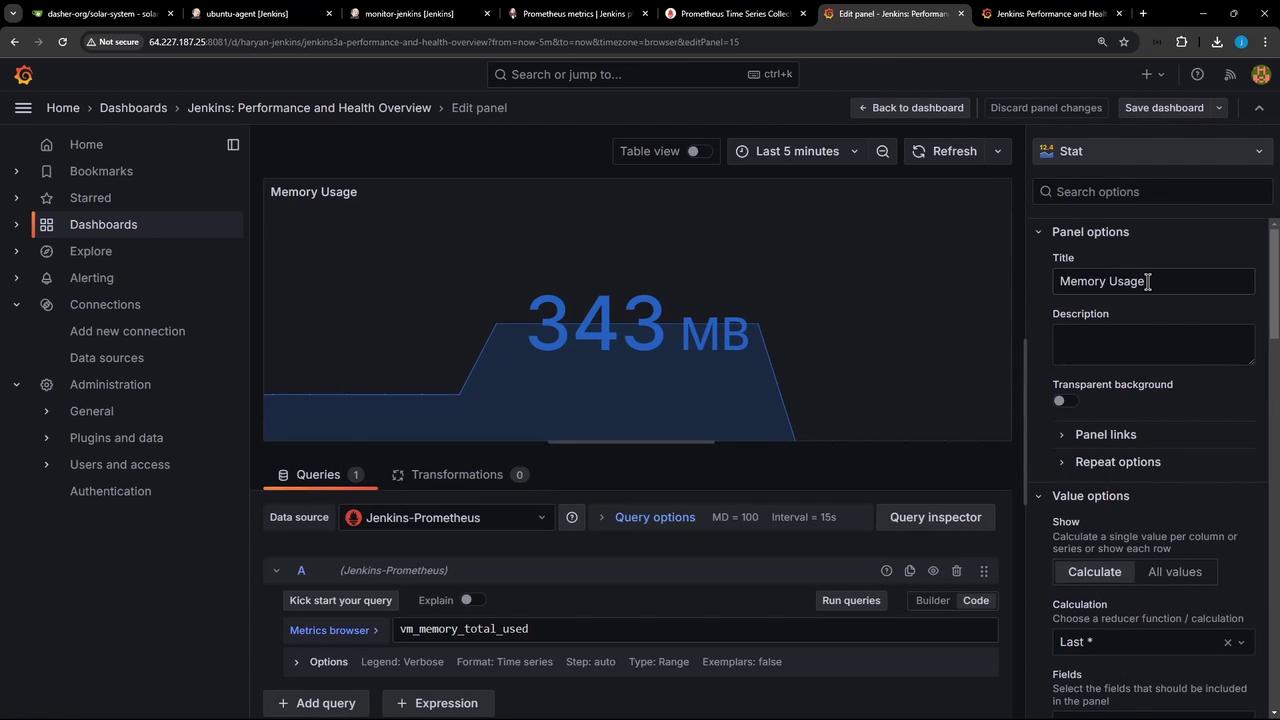Image resolution: width=1280 pixels, height=720 pixels.
Task: Open the refresh interval dropdown arrow
Action: click(997, 151)
